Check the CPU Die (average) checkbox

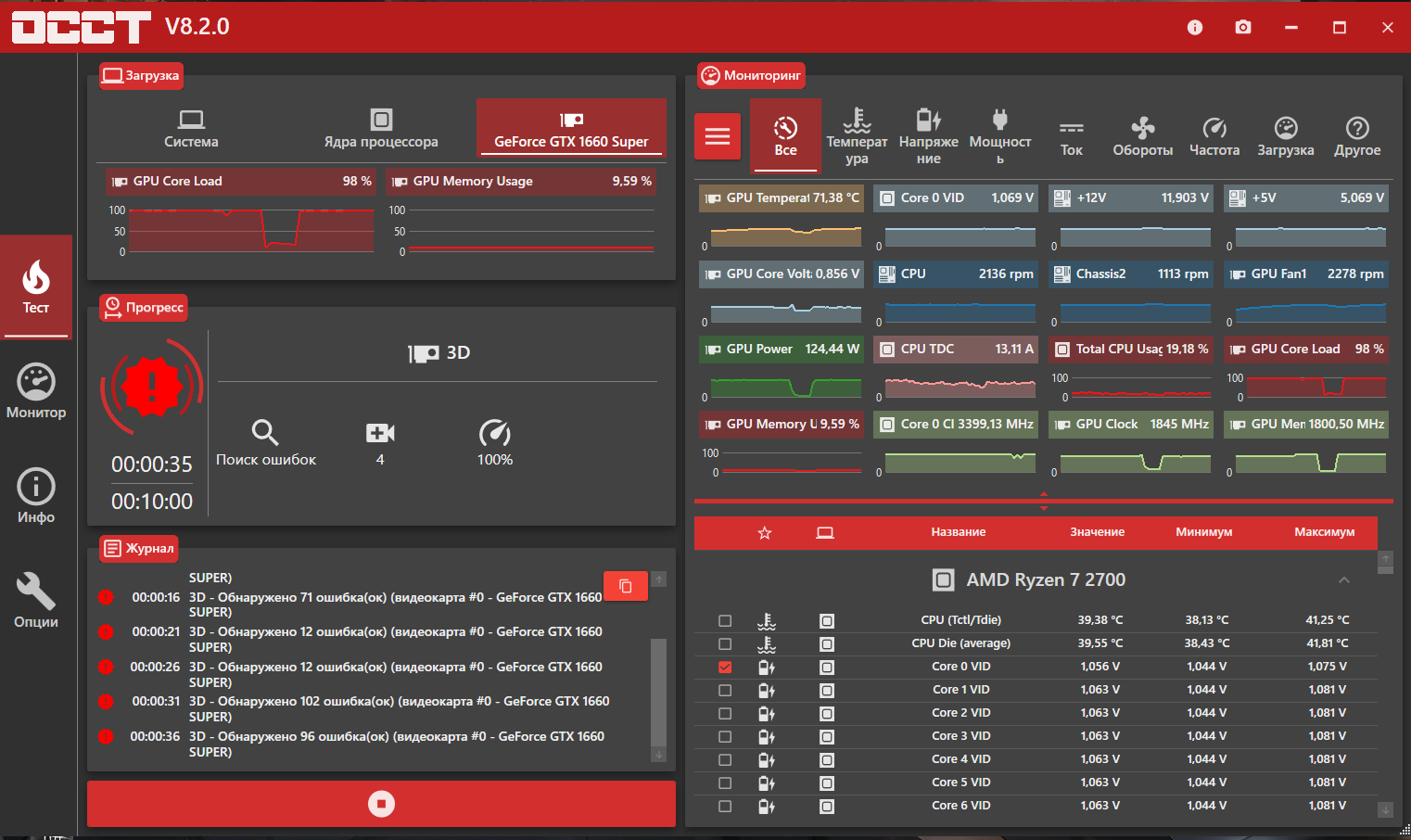click(725, 644)
